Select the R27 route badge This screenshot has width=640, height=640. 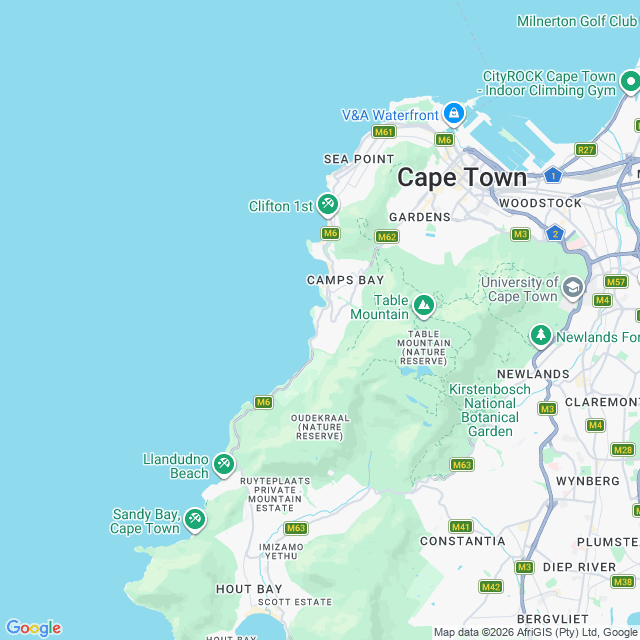tap(586, 150)
